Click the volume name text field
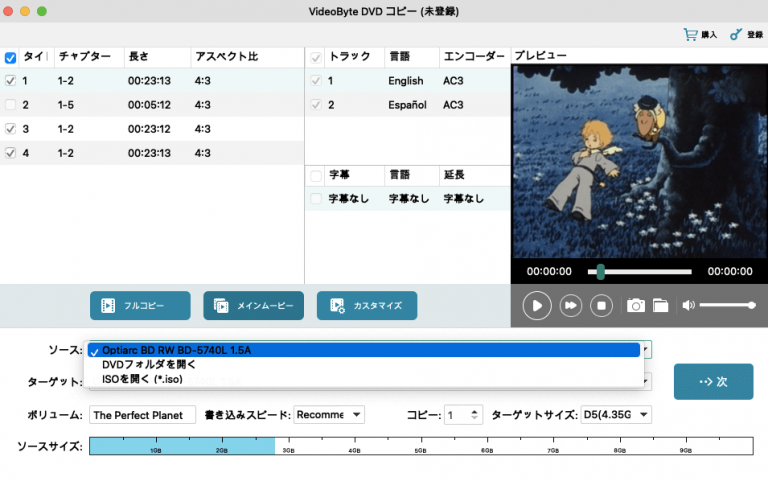 coord(141,414)
